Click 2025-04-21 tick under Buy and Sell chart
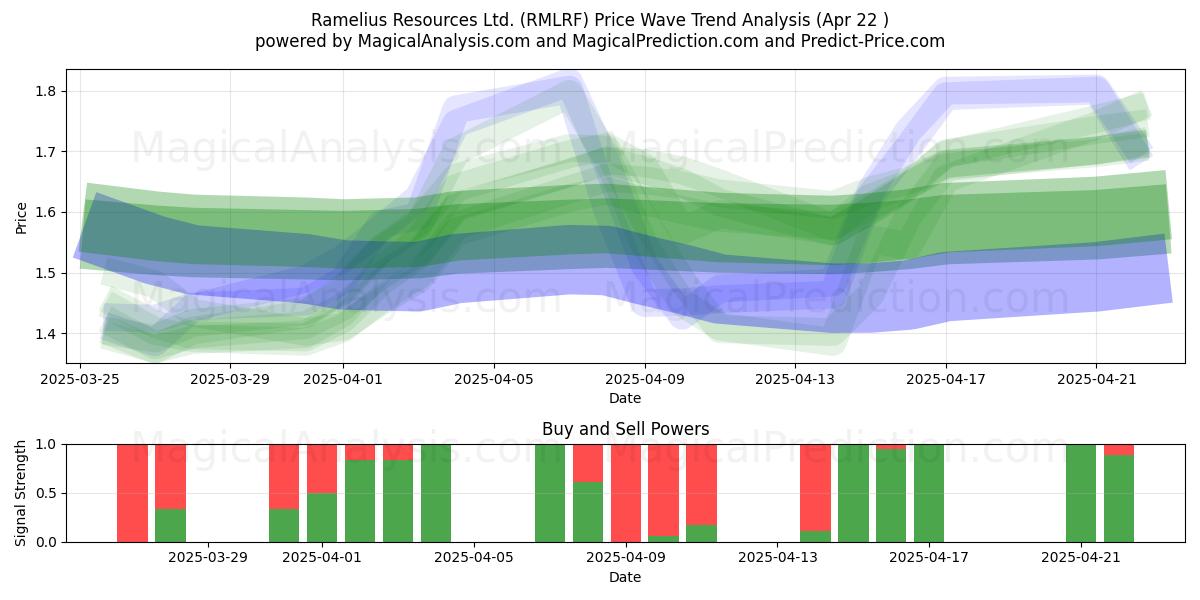This screenshot has height=600, width=1200. 1081,558
